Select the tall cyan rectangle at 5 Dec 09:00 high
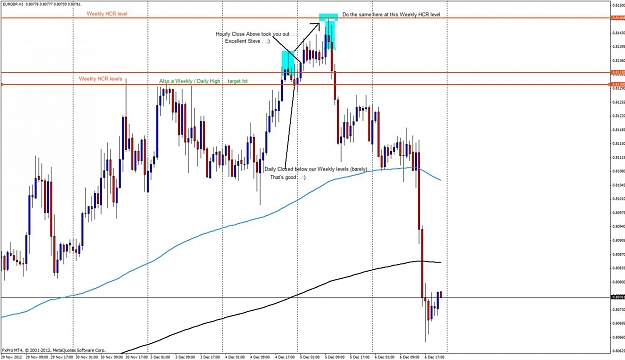The image size is (625, 360). pyautogui.click(x=330, y=35)
